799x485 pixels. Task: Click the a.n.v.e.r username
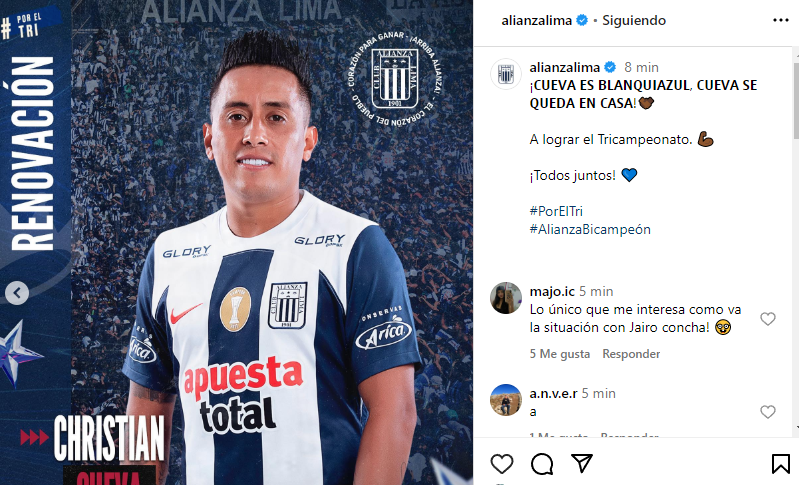tap(553, 393)
